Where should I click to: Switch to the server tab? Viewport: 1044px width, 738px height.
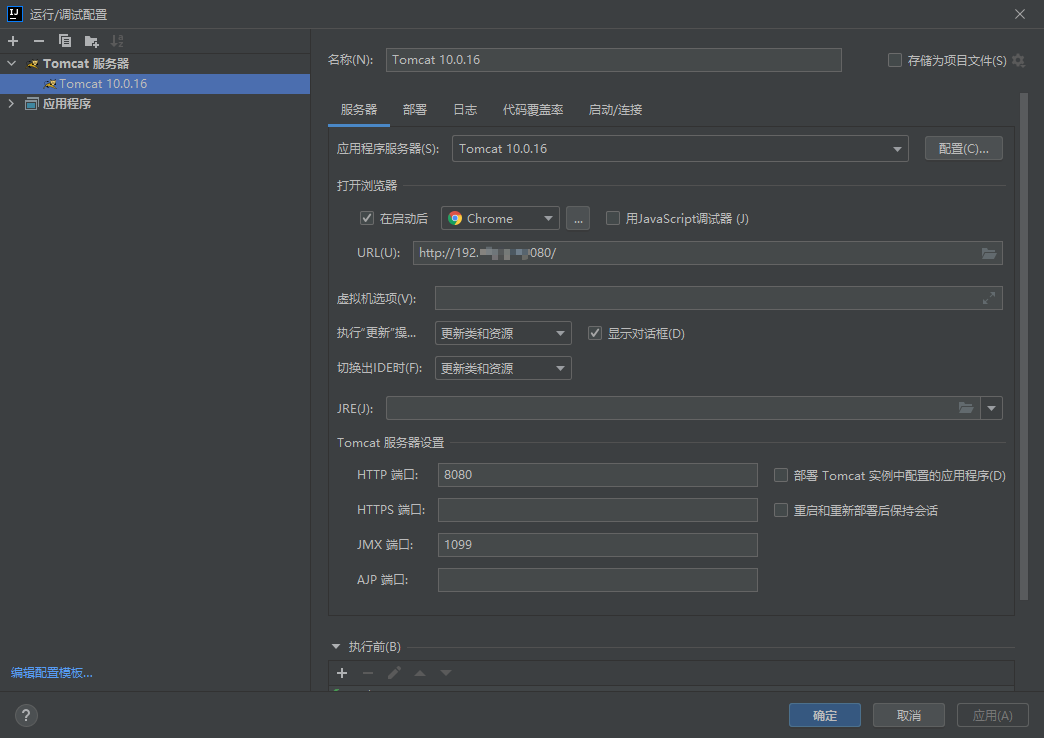click(359, 110)
